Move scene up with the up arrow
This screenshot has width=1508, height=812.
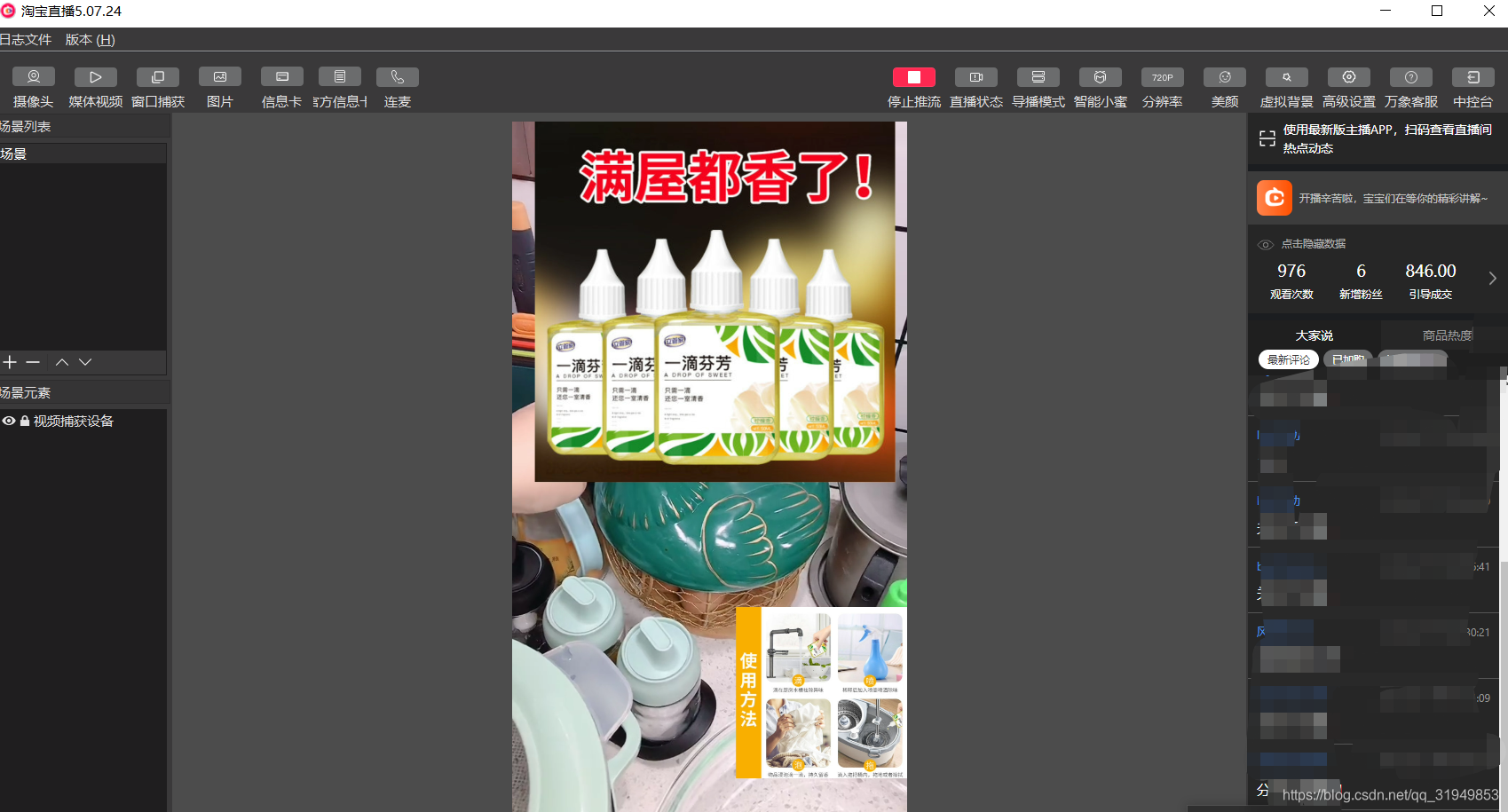pyautogui.click(x=62, y=362)
